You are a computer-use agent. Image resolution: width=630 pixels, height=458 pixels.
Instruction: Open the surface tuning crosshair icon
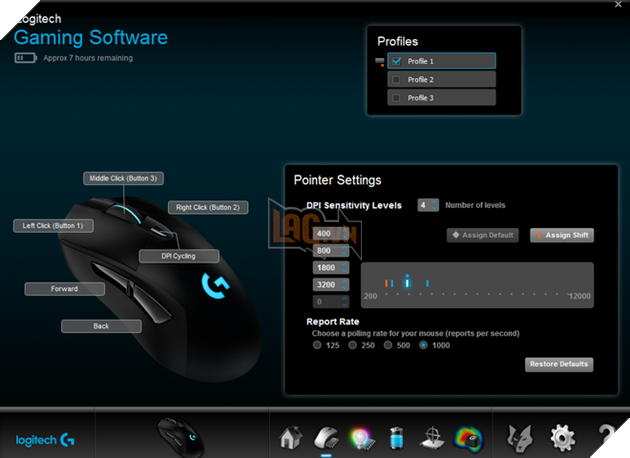[432, 438]
